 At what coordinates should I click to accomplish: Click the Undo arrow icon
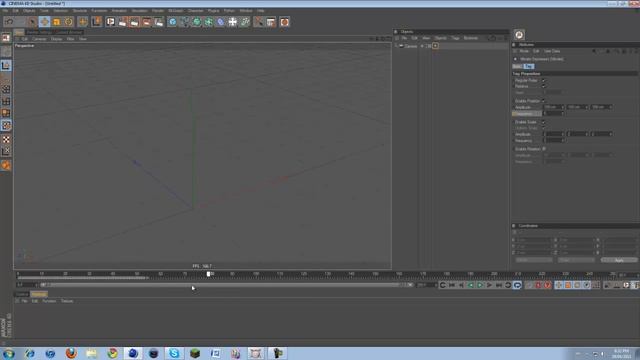(x=10, y=22)
